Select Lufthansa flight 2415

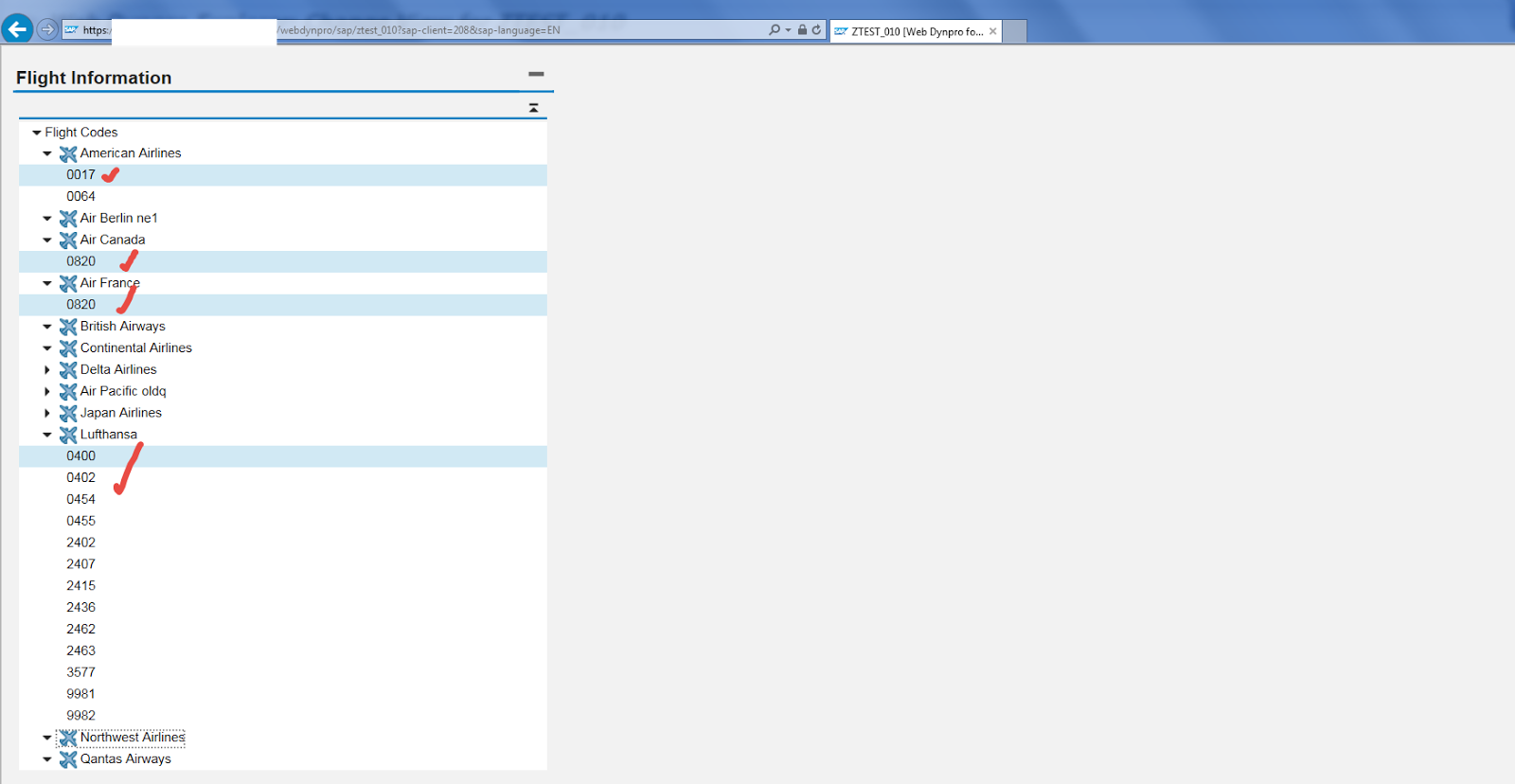283,586
